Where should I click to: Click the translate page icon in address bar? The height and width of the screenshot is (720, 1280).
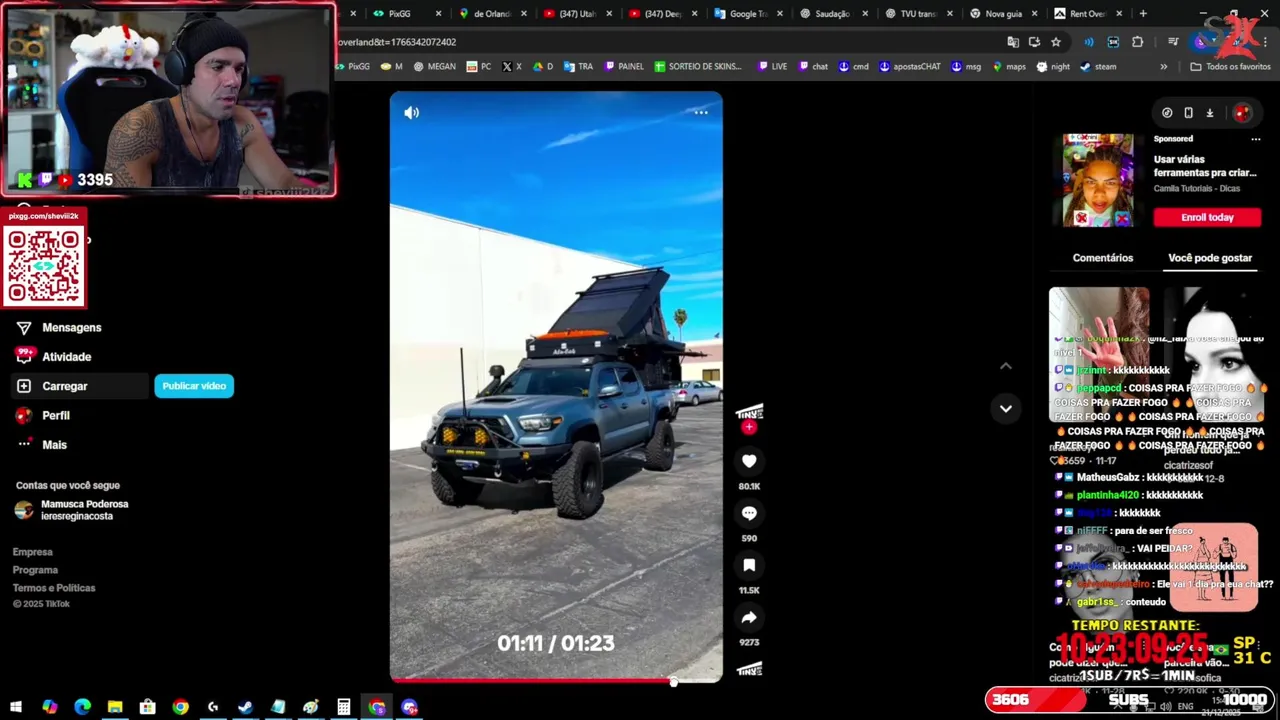[1013, 42]
